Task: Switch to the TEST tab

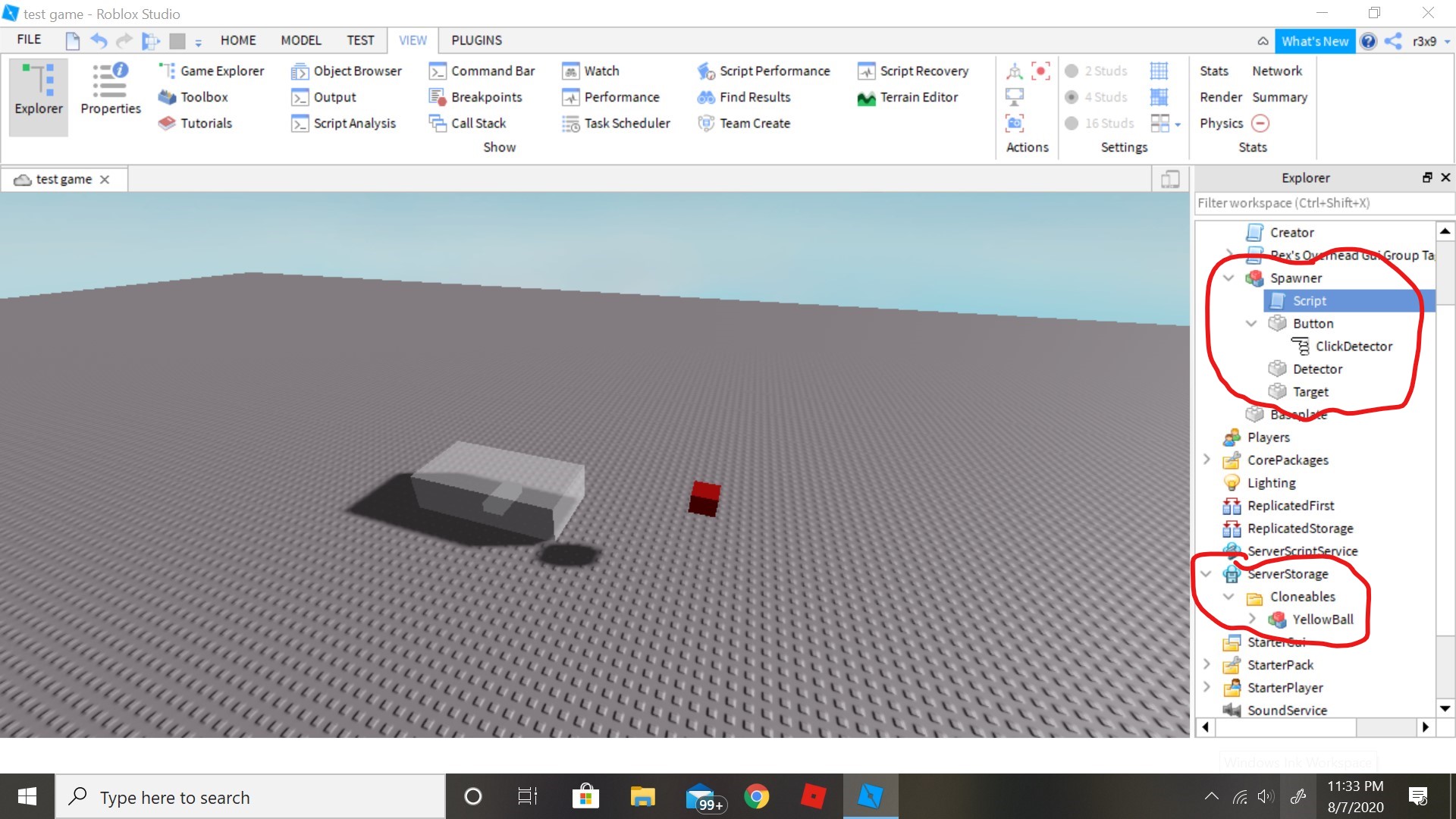Action: [360, 40]
